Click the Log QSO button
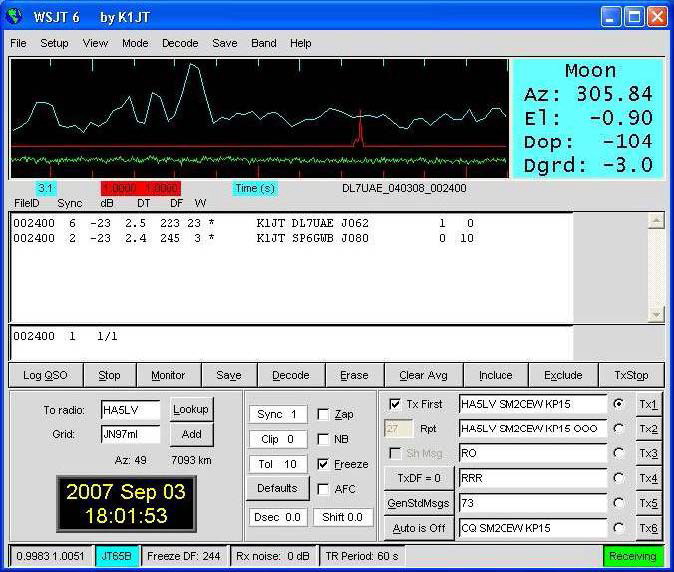 [x=45, y=375]
